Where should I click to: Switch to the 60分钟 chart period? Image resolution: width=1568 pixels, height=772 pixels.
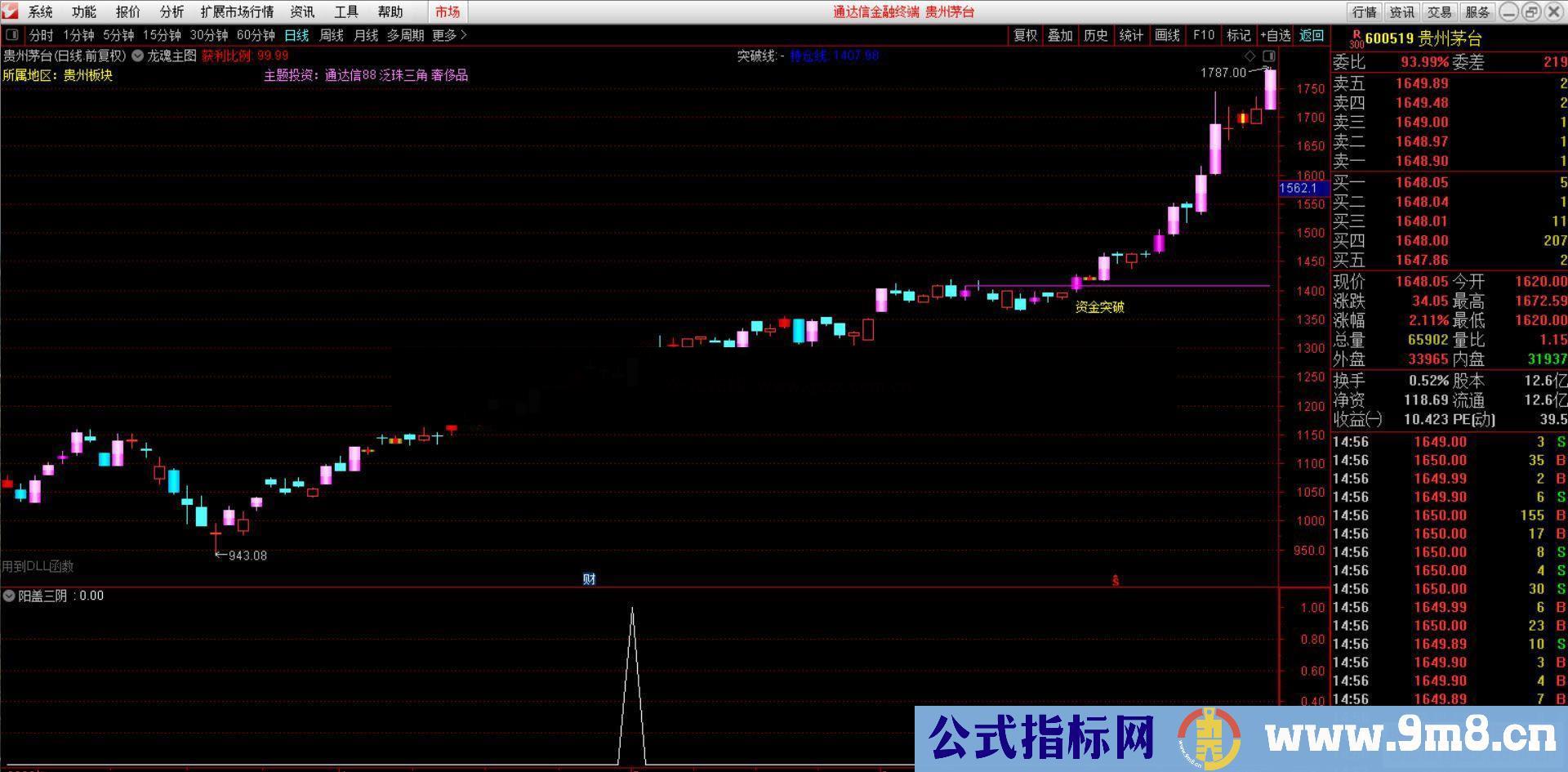(x=256, y=35)
